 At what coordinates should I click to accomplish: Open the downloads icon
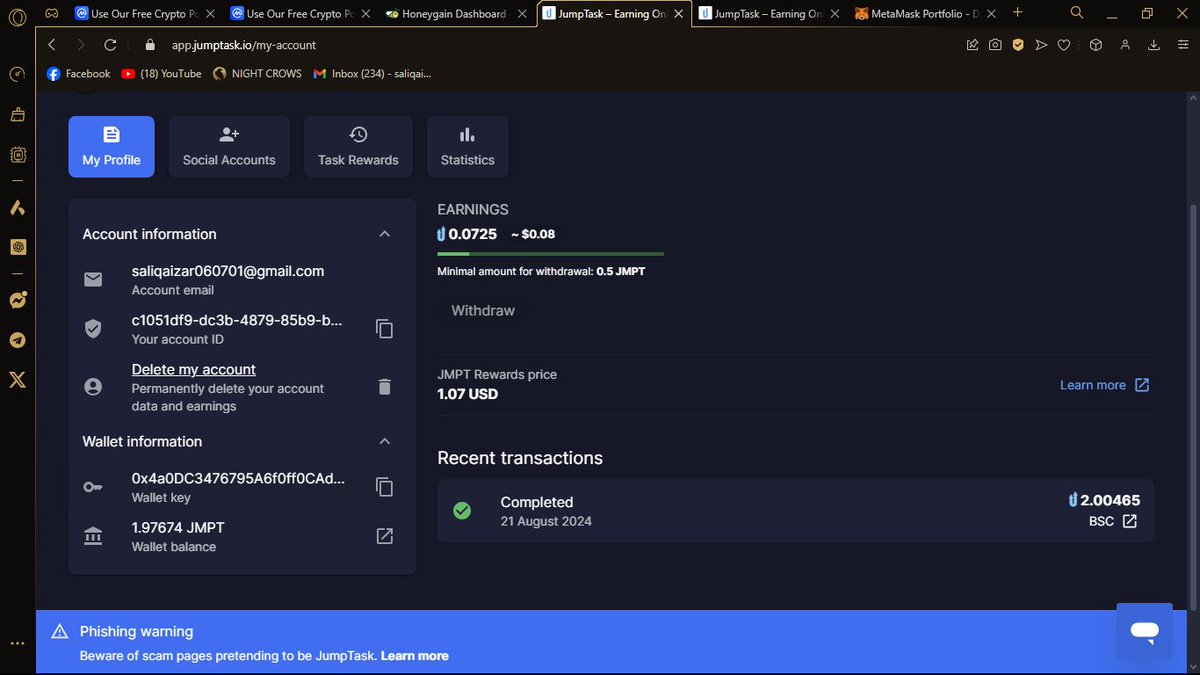[x=1154, y=45]
